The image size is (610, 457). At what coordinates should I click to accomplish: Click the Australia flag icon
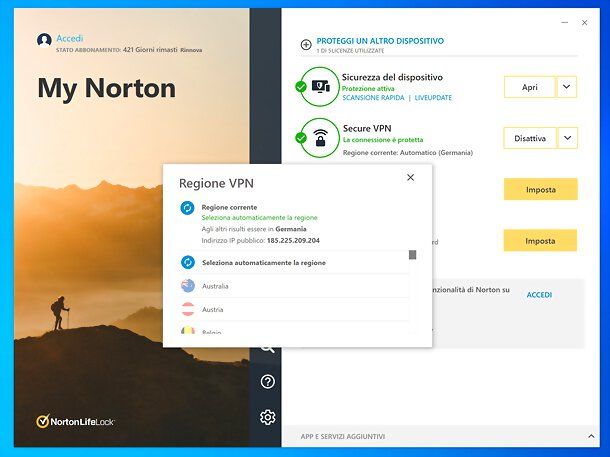coord(188,286)
